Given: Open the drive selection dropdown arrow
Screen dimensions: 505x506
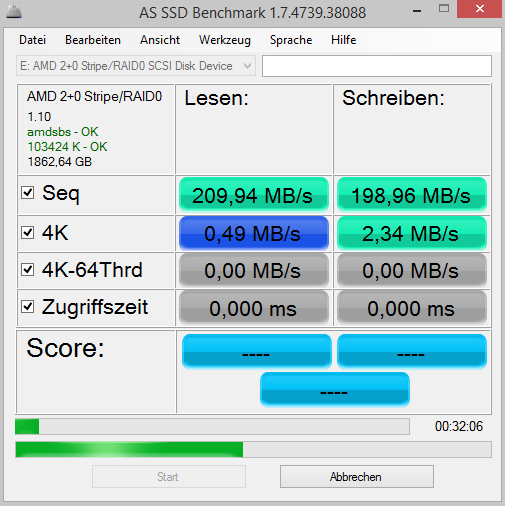Looking at the screenshot, I should (x=247, y=66).
